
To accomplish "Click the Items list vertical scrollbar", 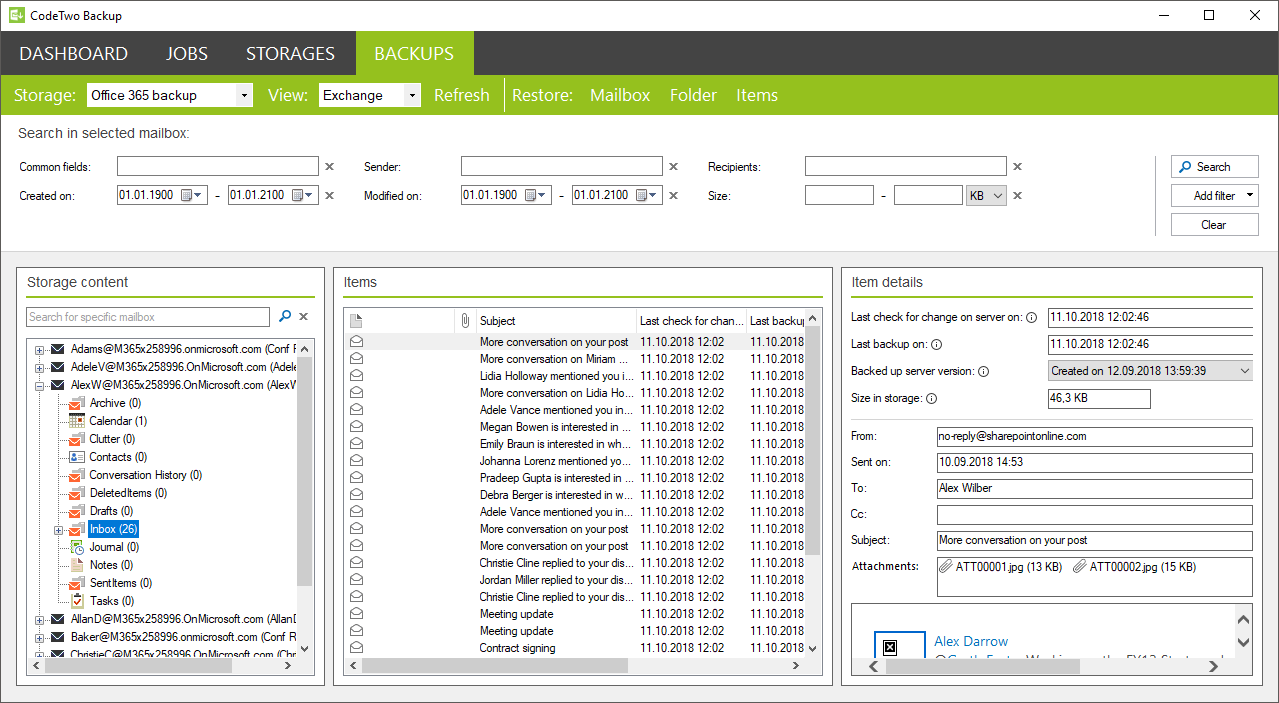I will click(x=812, y=440).
